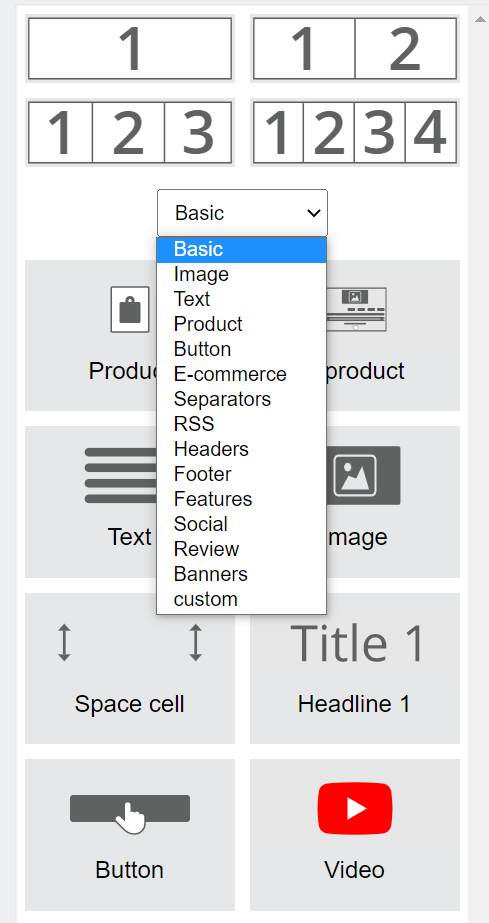Choose the Banners category
Viewport: 489px width, 923px height.
[241, 574]
